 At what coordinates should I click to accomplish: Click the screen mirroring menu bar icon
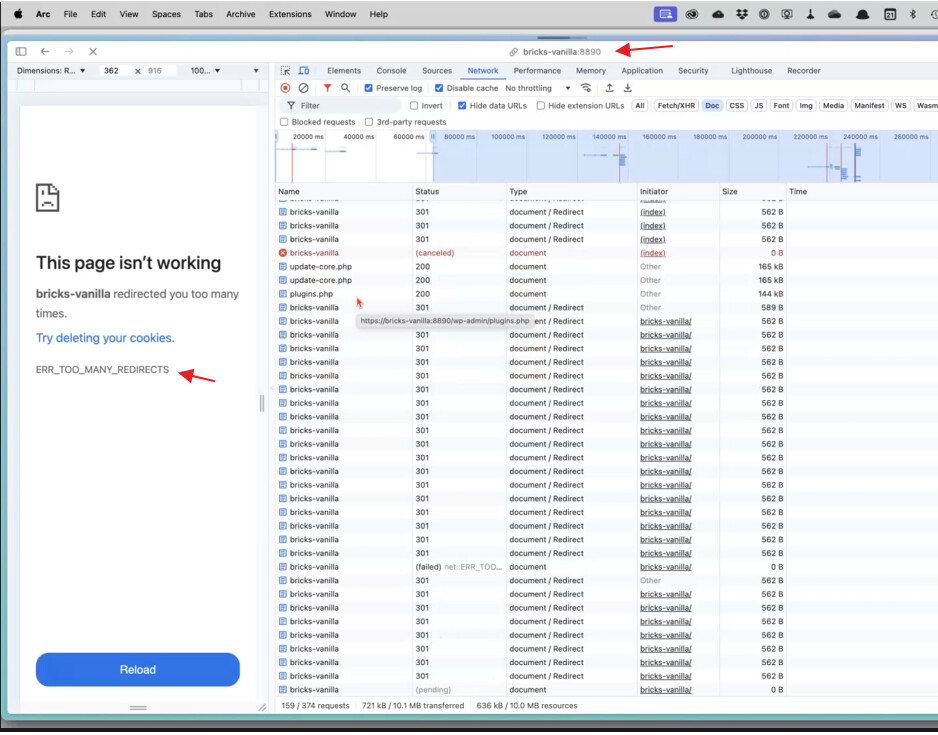coord(665,14)
